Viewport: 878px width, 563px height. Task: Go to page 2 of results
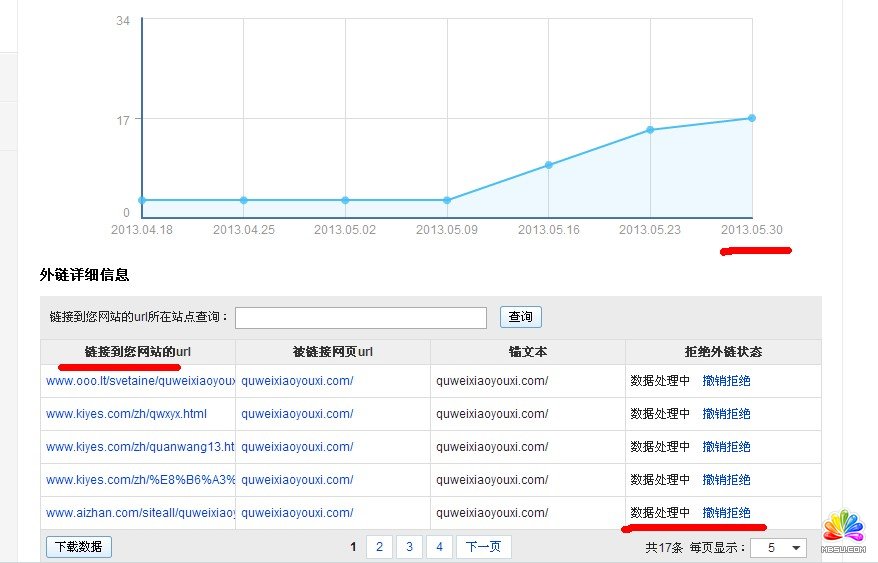(379, 547)
